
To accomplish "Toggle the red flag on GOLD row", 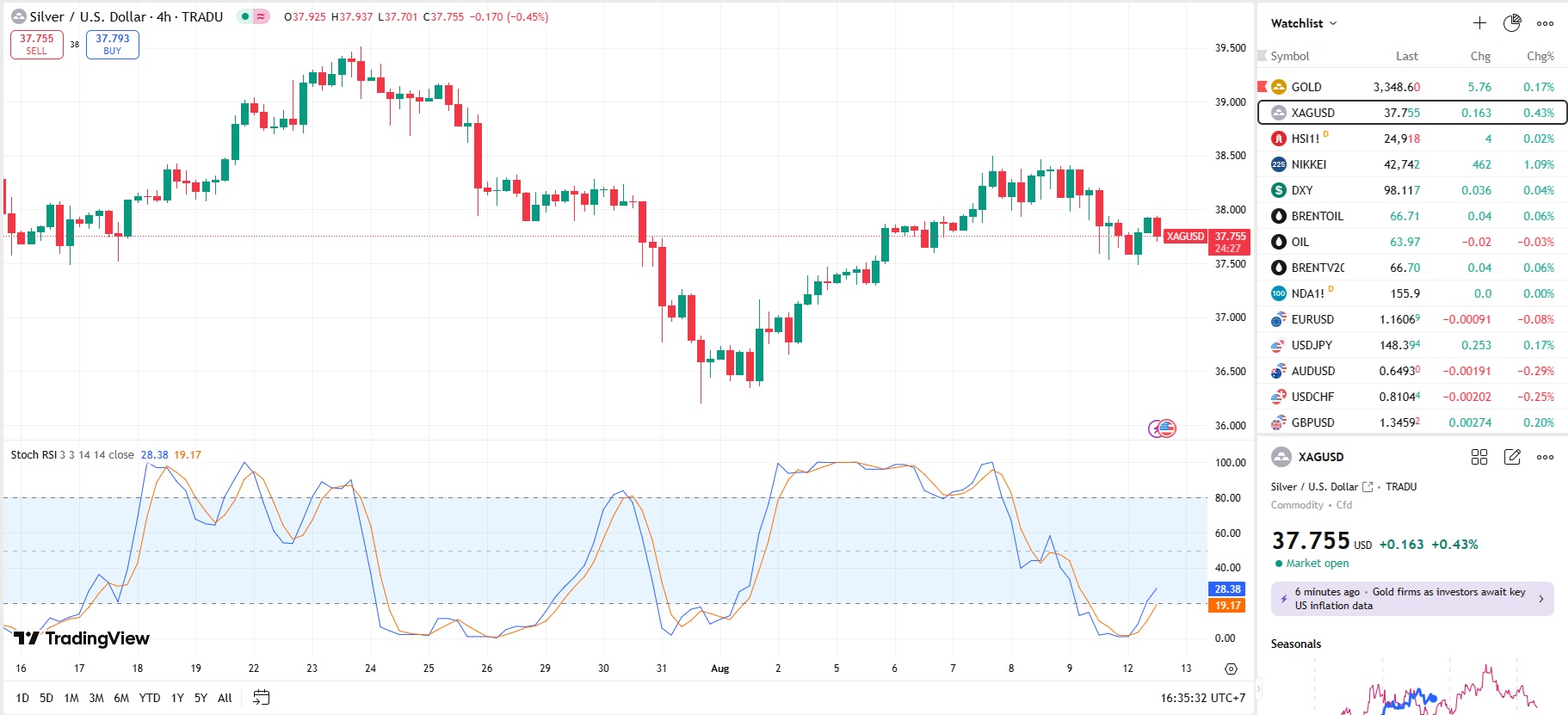I will pyautogui.click(x=1262, y=86).
